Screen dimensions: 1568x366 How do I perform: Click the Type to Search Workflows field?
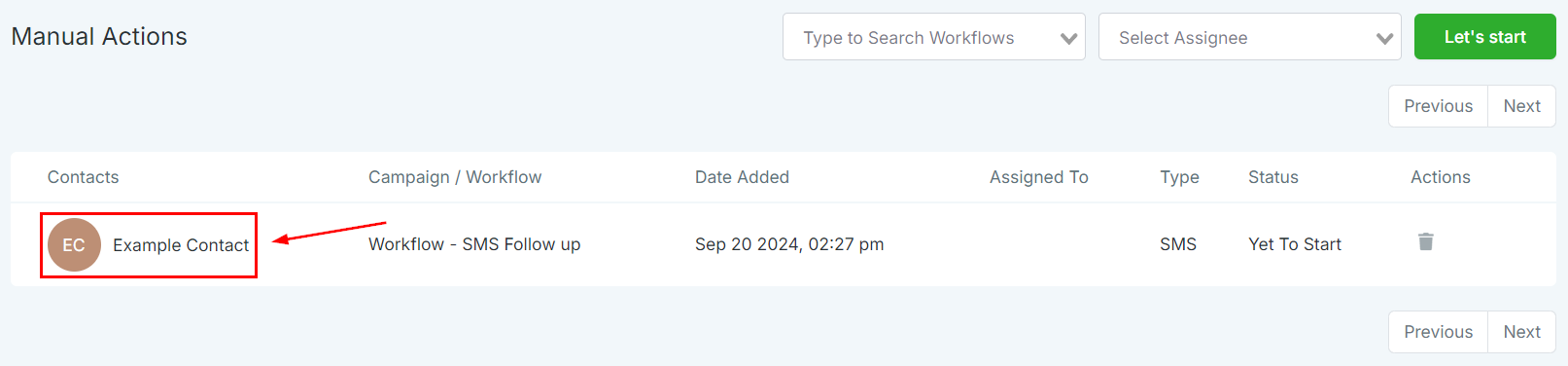[933, 37]
